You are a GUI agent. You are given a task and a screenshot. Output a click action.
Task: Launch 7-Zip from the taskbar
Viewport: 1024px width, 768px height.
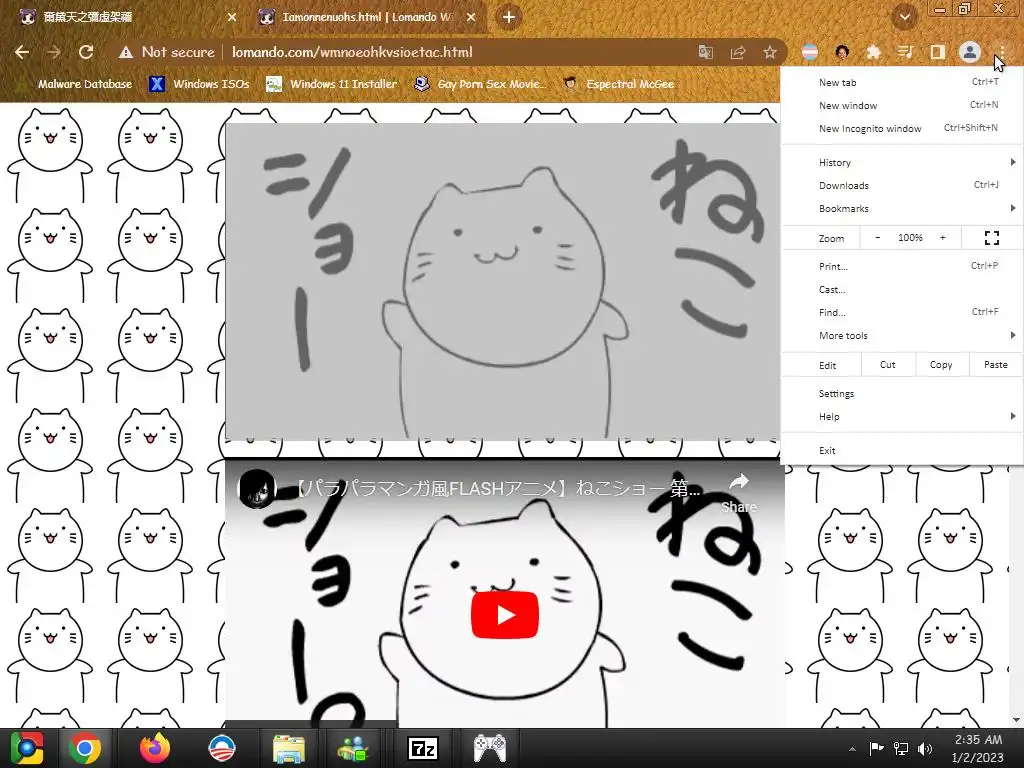[x=422, y=748]
